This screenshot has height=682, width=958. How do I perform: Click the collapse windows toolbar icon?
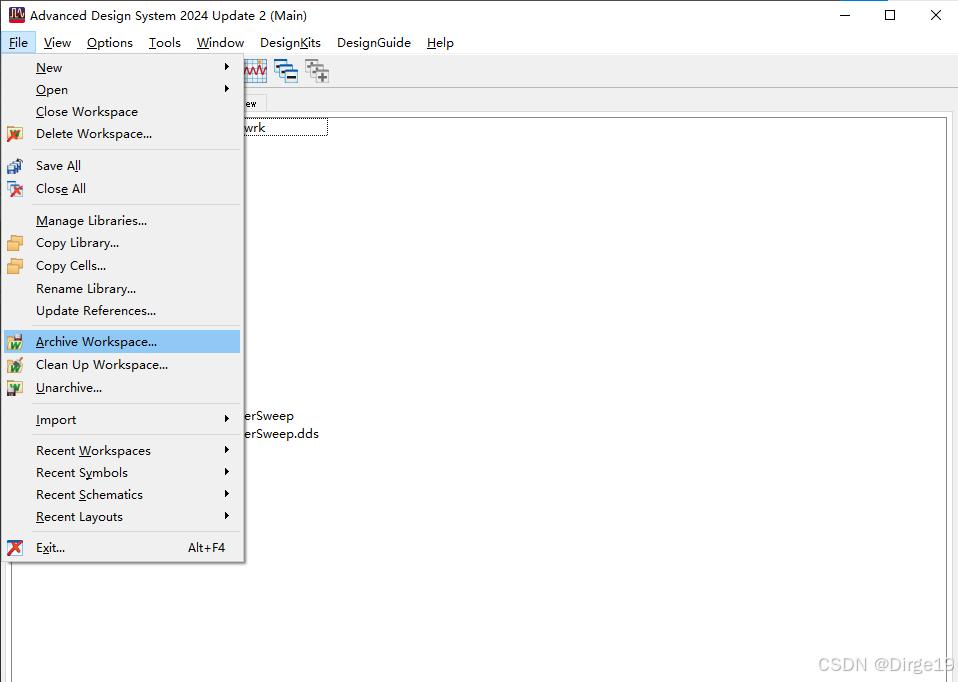pos(286,72)
